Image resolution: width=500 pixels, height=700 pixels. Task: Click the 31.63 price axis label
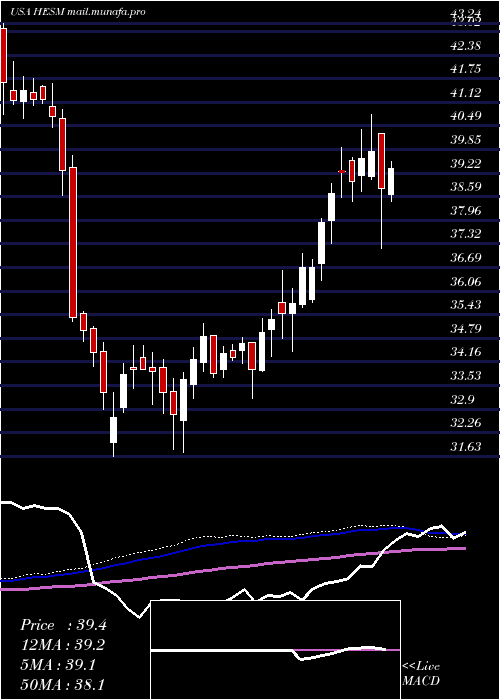(465, 446)
